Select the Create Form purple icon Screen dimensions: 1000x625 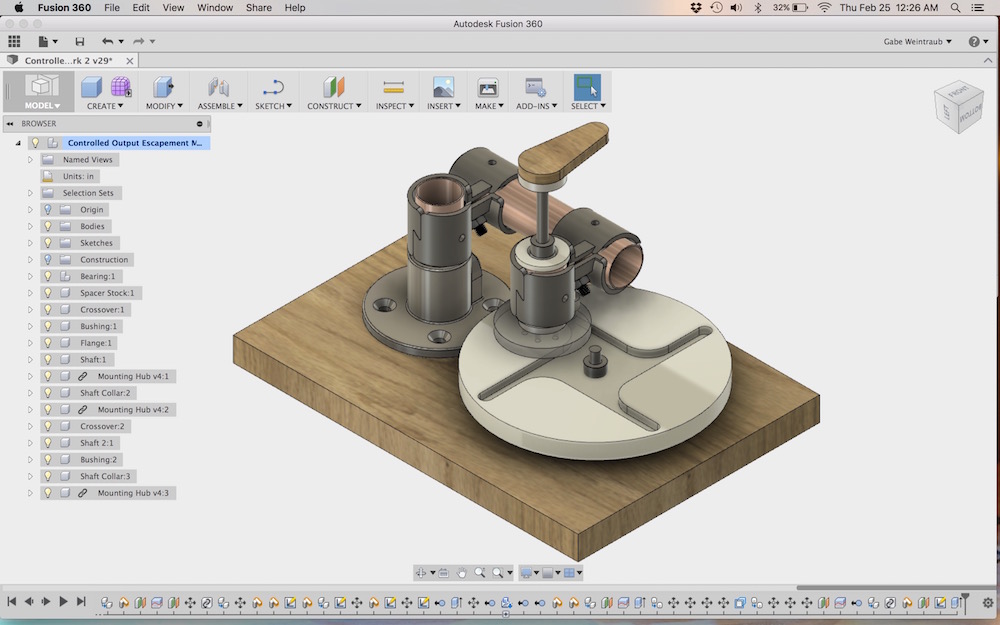[121, 87]
